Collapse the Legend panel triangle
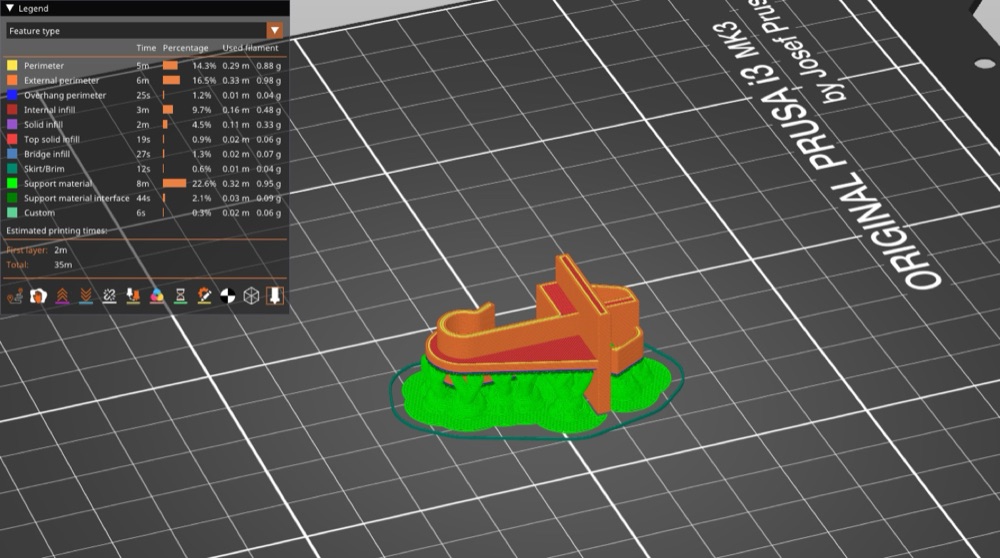The image size is (1000, 558). [10, 8]
